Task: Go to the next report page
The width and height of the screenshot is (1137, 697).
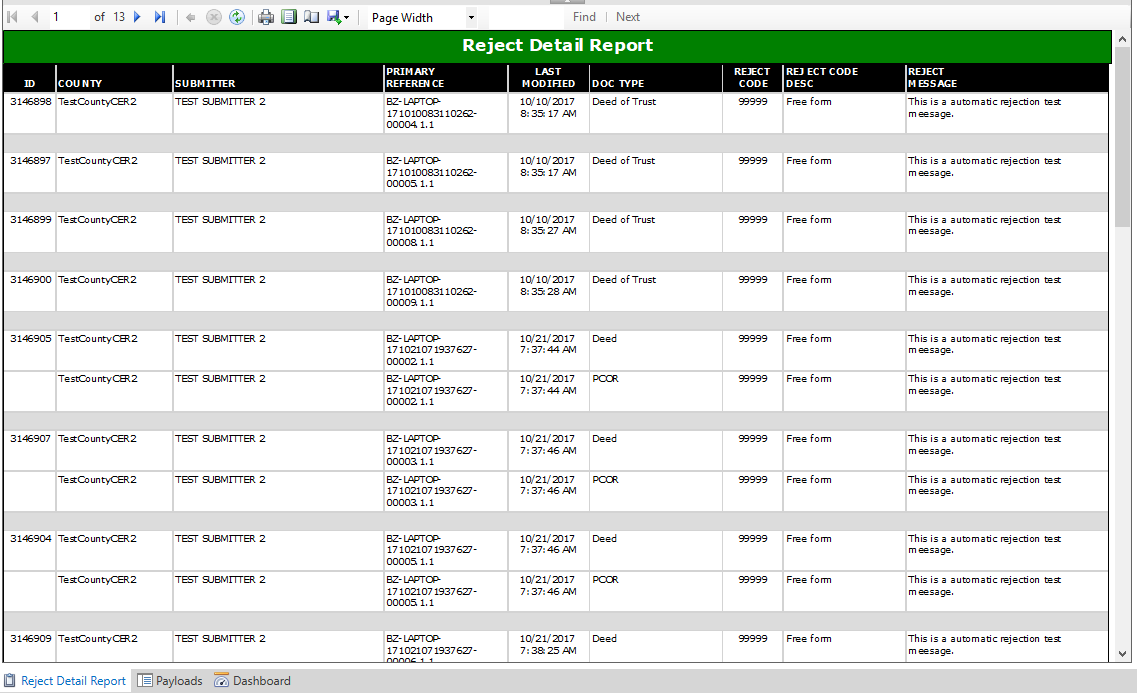Action: coord(137,17)
